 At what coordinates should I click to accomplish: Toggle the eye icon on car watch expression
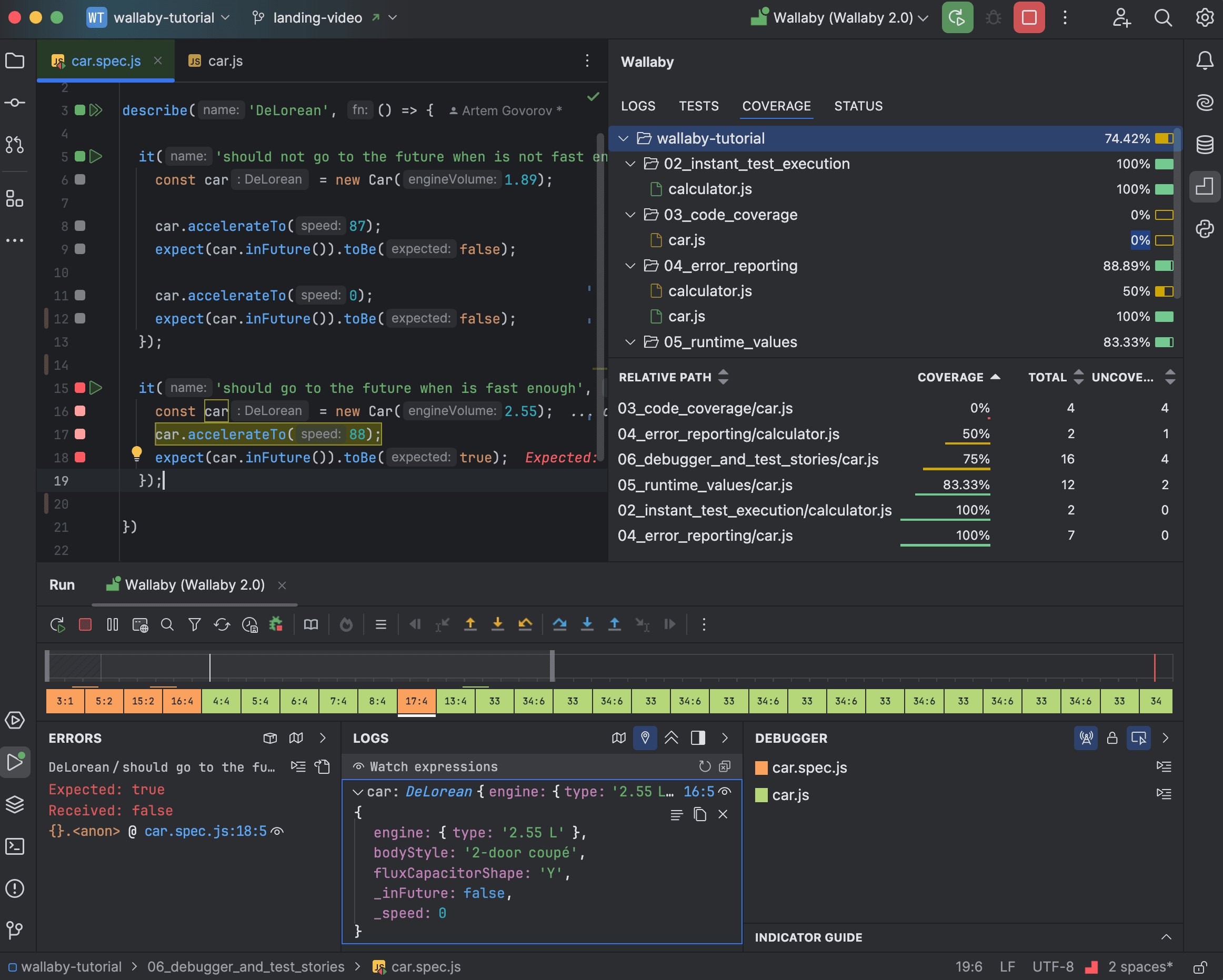coord(725,792)
